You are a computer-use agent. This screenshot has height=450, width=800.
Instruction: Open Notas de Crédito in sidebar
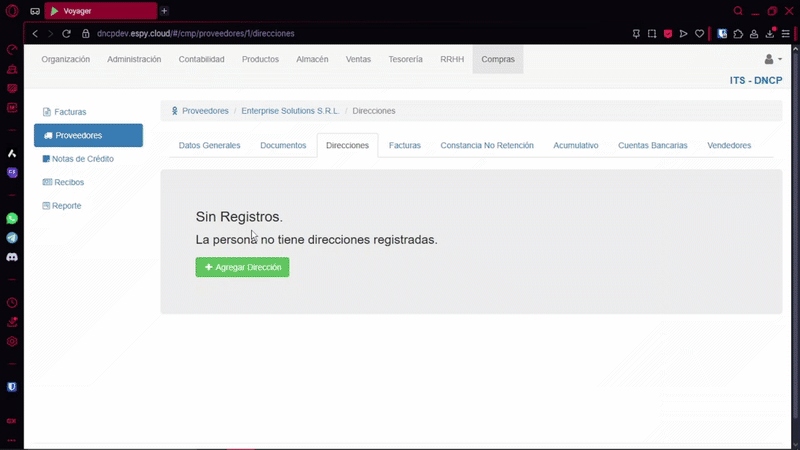tap(88, 159)
